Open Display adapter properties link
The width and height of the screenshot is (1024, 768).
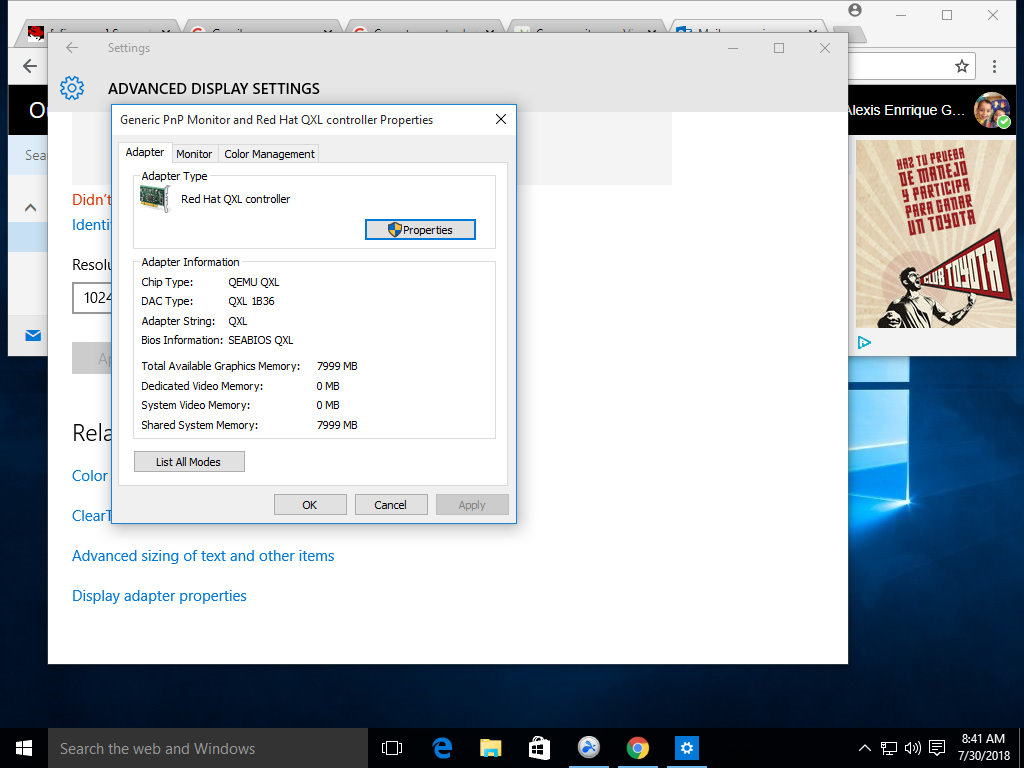pyautogui.click(x=159, y=596)
